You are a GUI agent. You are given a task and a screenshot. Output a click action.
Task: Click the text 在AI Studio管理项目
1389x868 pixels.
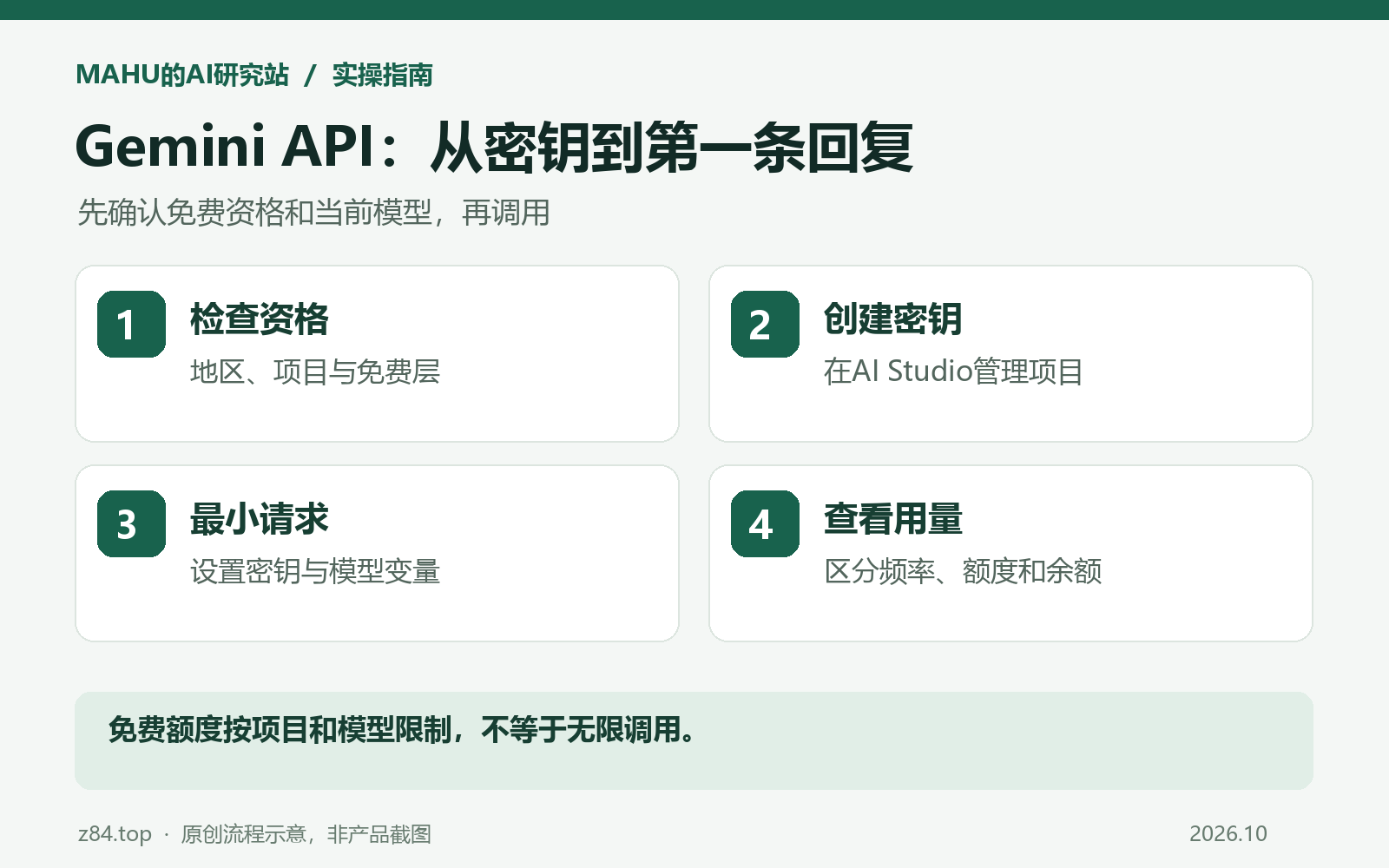pos(953,372)
